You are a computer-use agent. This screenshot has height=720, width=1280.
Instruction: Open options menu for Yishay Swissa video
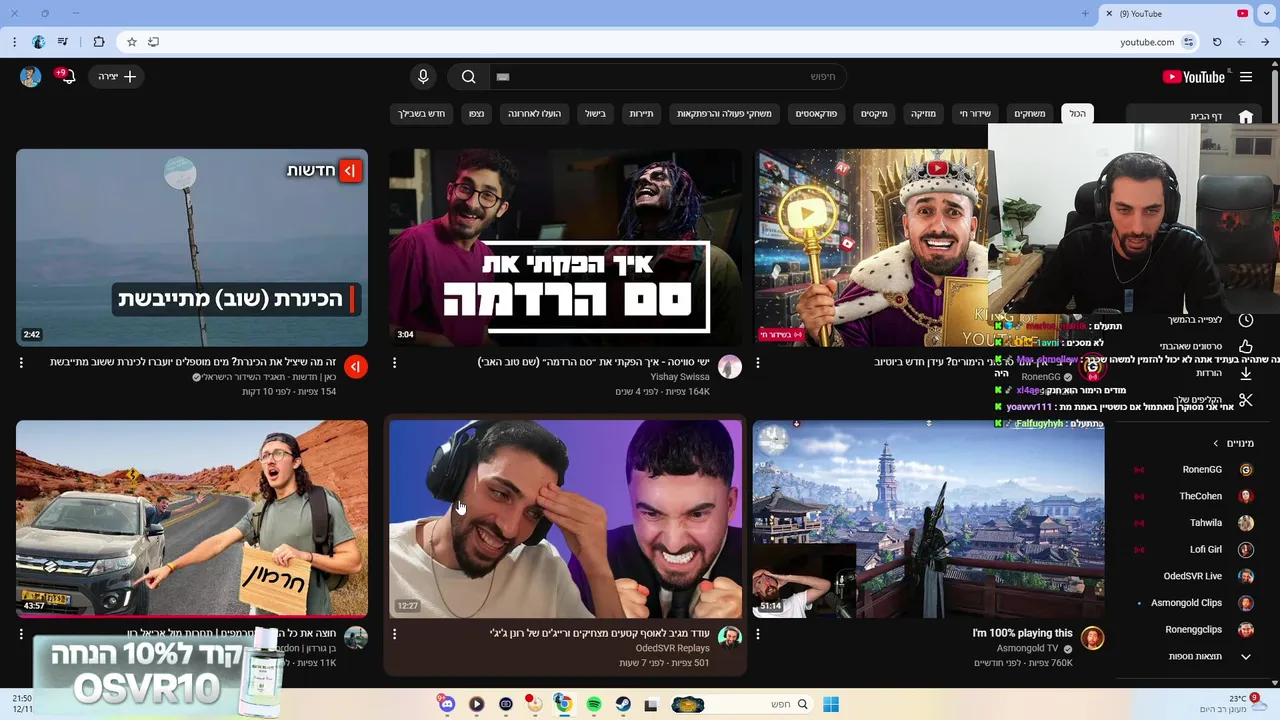394,363
